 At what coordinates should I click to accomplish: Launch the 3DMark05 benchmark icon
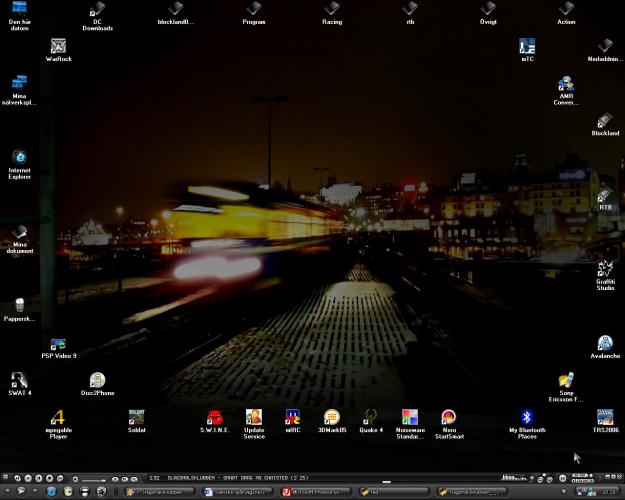(332, 418)
